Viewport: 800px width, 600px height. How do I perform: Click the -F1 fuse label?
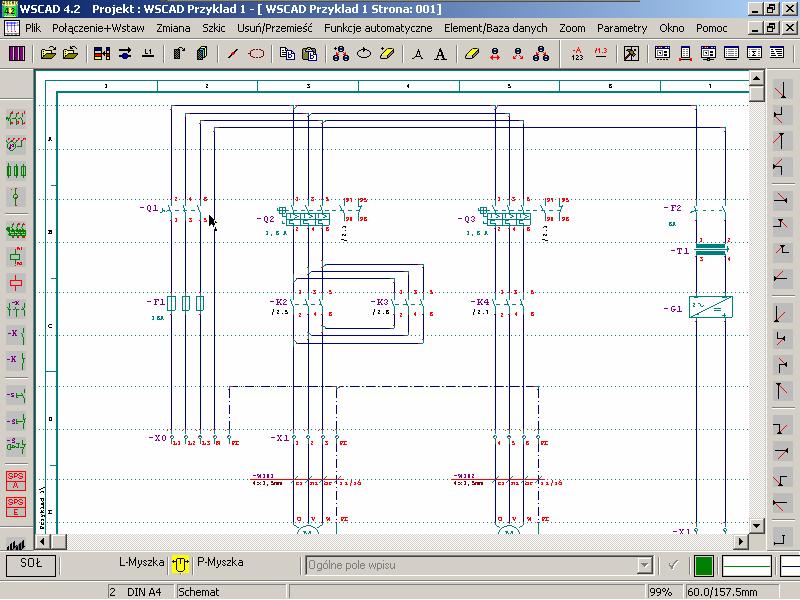(x=156, y=302)
